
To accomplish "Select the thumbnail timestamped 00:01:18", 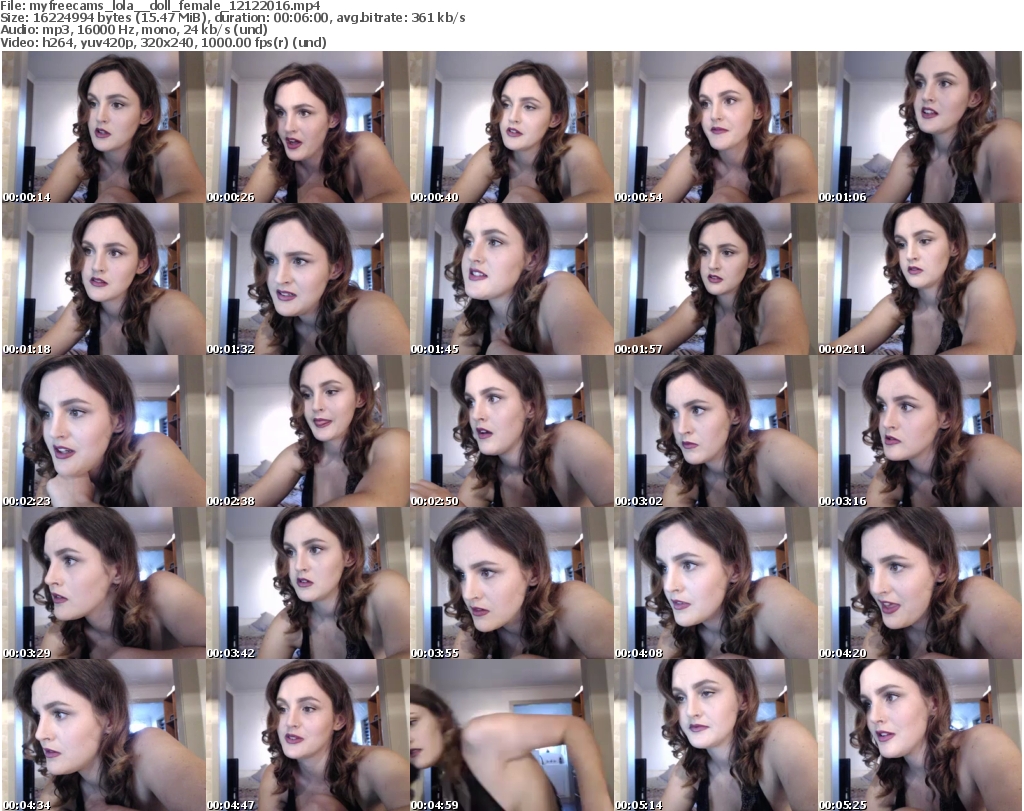I will coord(103,279).
